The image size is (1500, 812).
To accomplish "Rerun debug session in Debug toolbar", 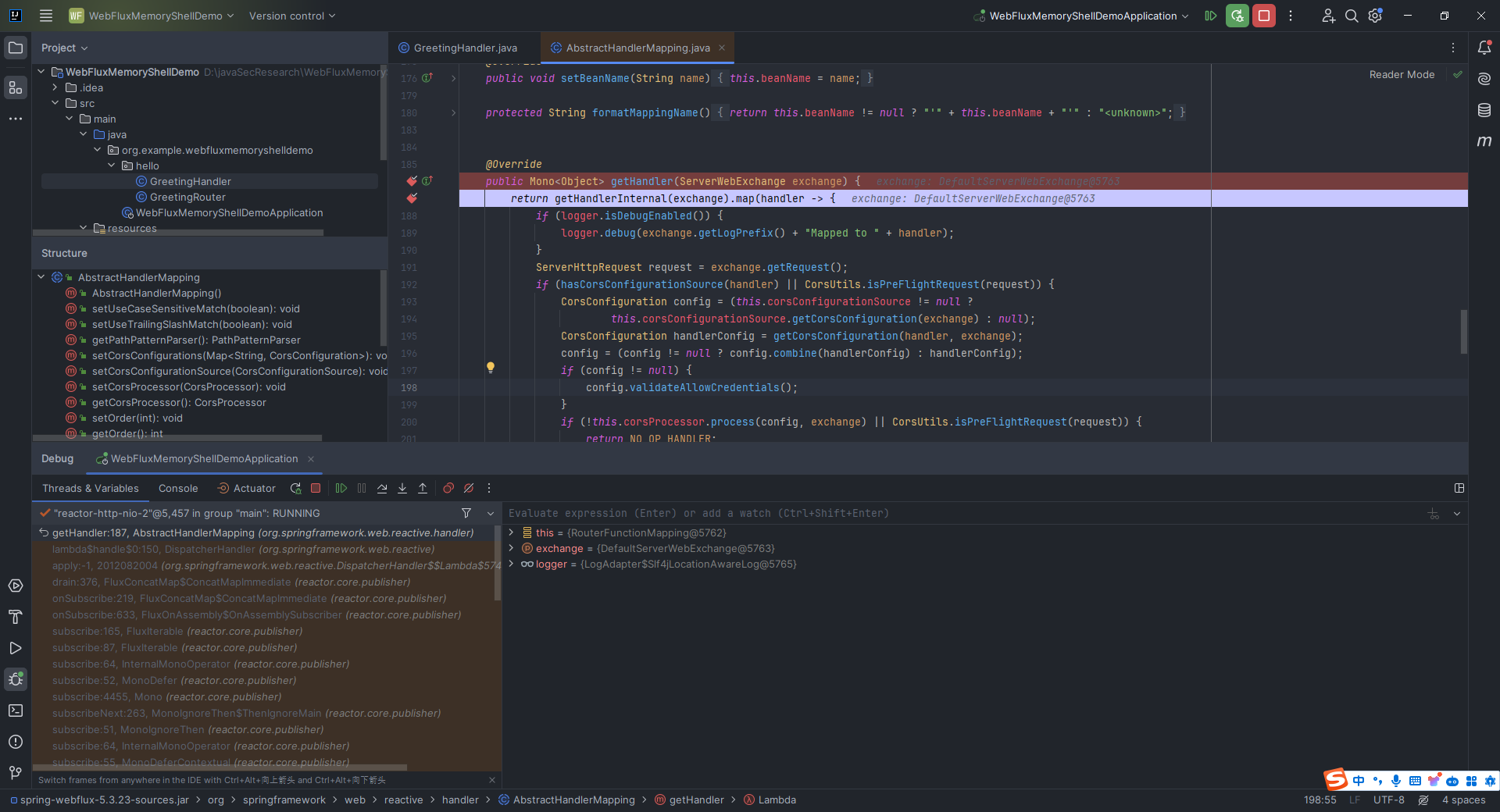I will (295, 489).
